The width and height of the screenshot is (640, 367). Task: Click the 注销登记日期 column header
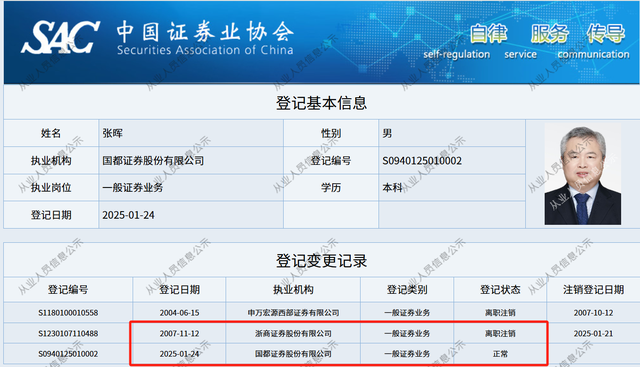[593, 289]
